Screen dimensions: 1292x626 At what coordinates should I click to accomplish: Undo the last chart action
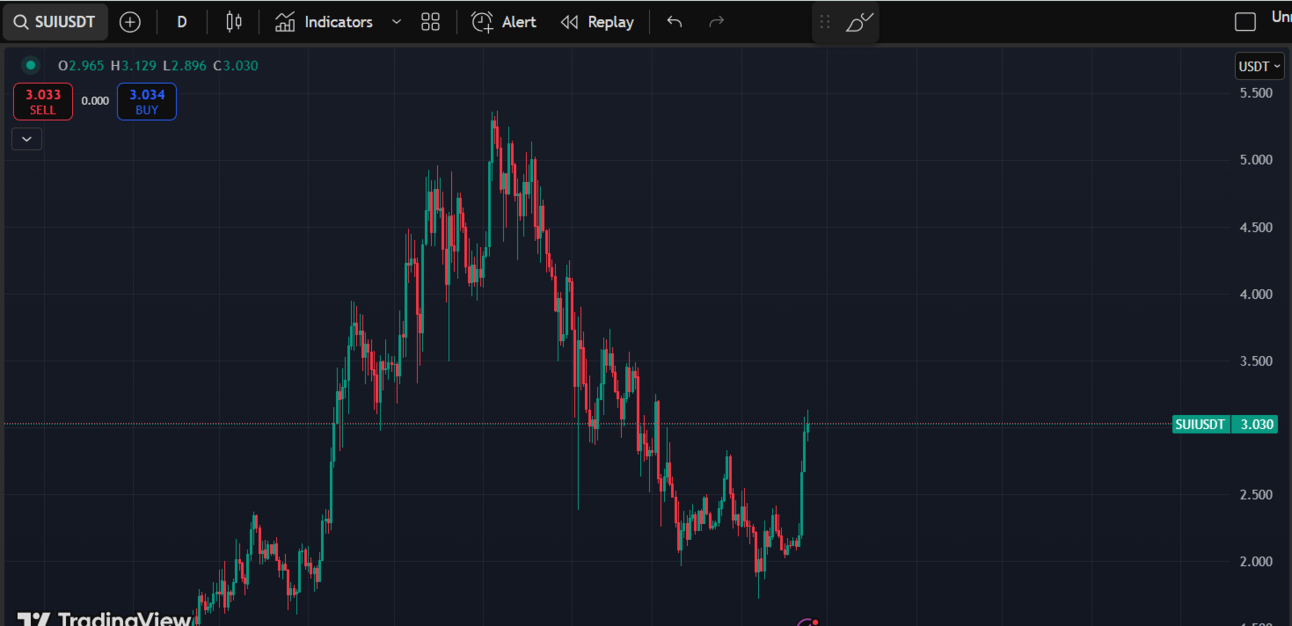[x=675, y=22]
